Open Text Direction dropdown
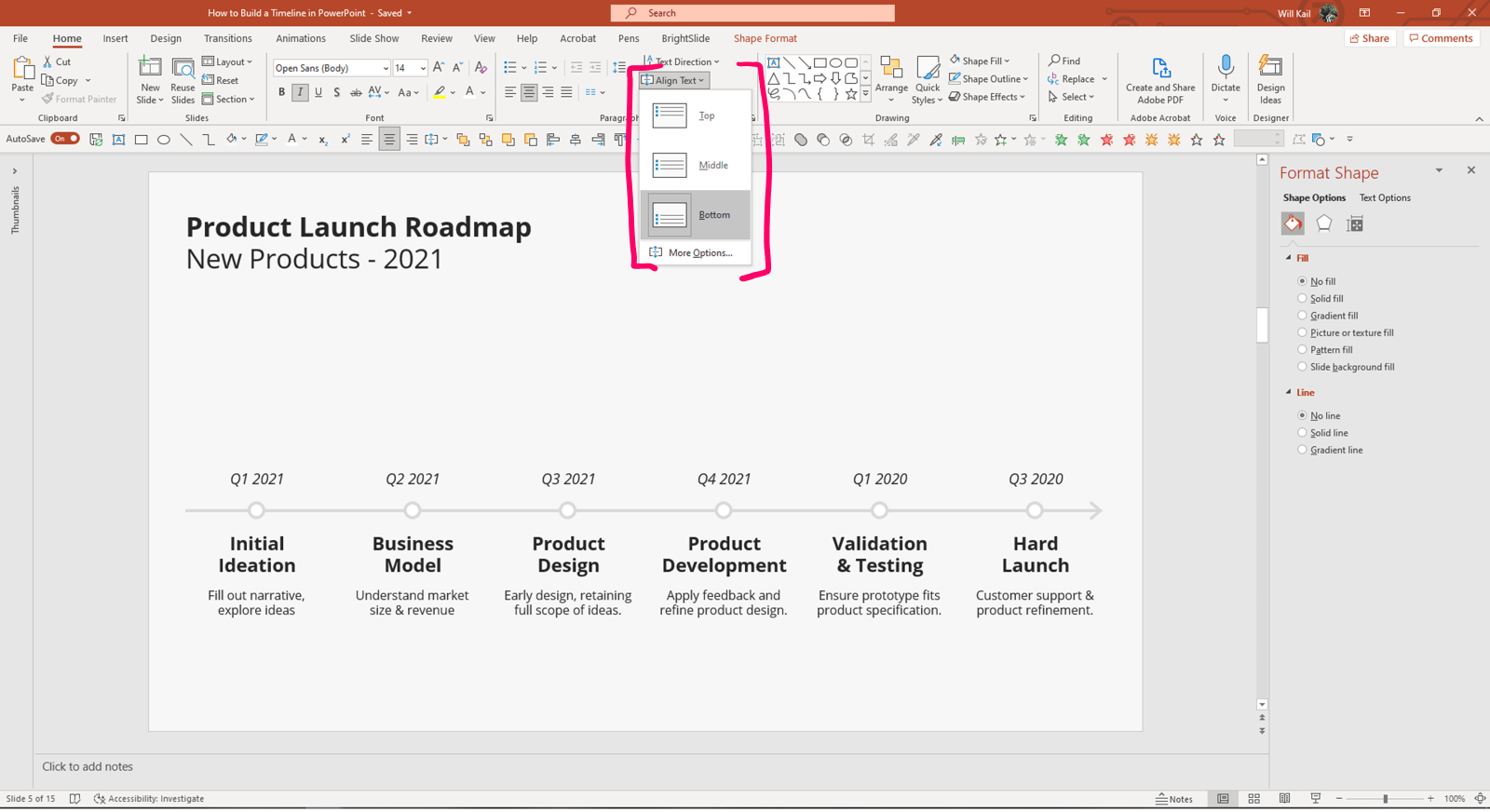The height and width of the screenshot is (812, 1490). point(682,61)
